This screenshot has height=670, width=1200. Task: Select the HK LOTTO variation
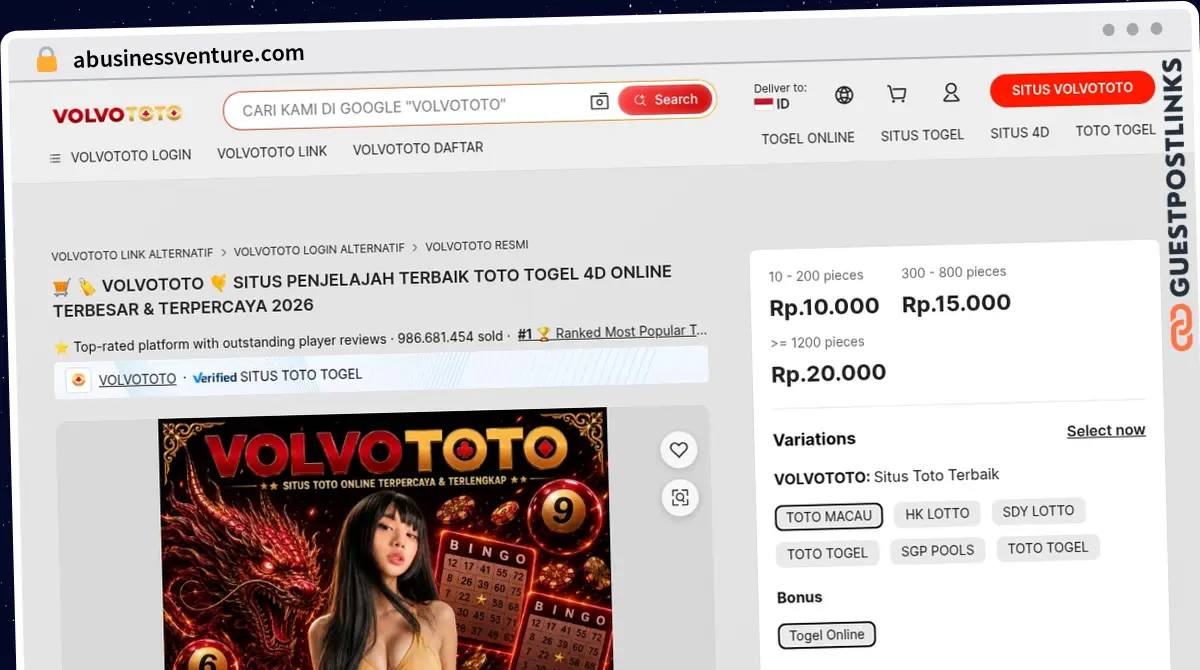[x=937, y=514]
